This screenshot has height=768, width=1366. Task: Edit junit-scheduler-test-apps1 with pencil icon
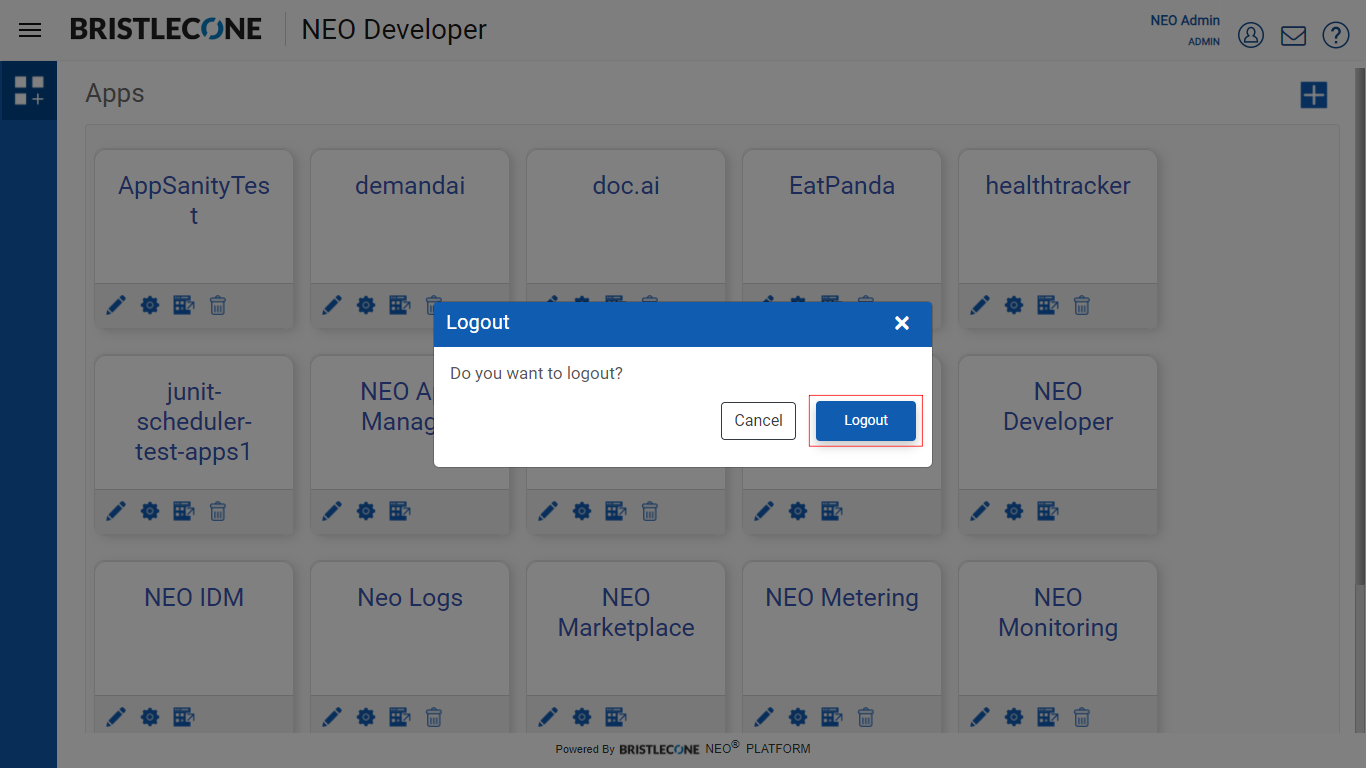pyautogui.click(x=116, y=511)
